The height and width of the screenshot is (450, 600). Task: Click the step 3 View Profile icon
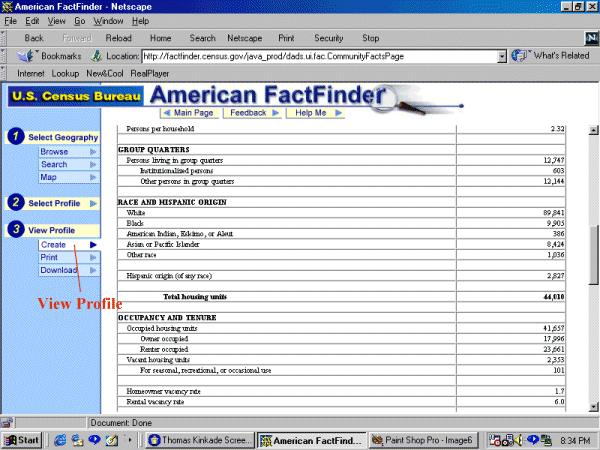(x=14, y=231)
